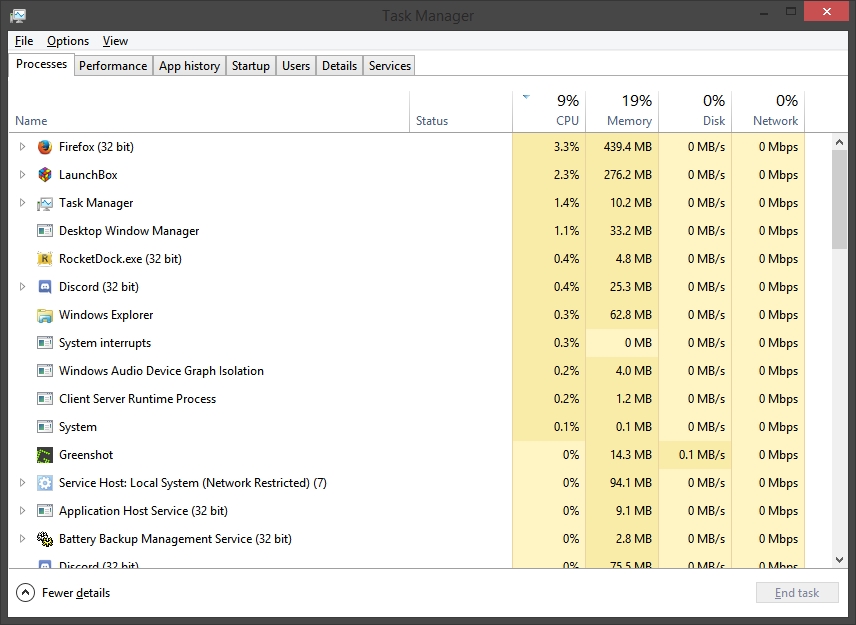Select the Firefox (32 bit) row name
The height and width of the screenshot is (625, 856).
[x=96, y=147]
